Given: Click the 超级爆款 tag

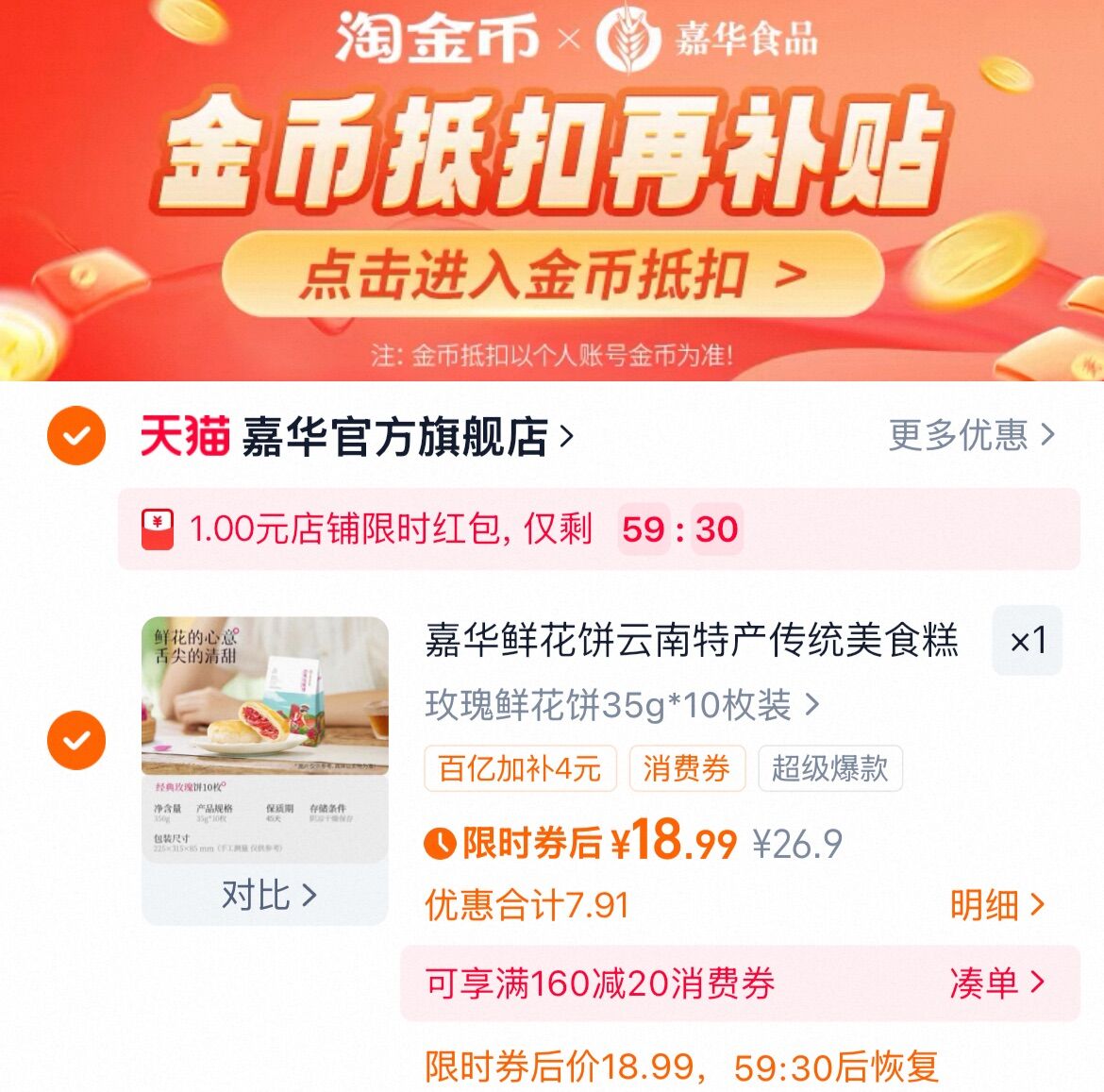Looking at the screenshot, I should [830, 768].
